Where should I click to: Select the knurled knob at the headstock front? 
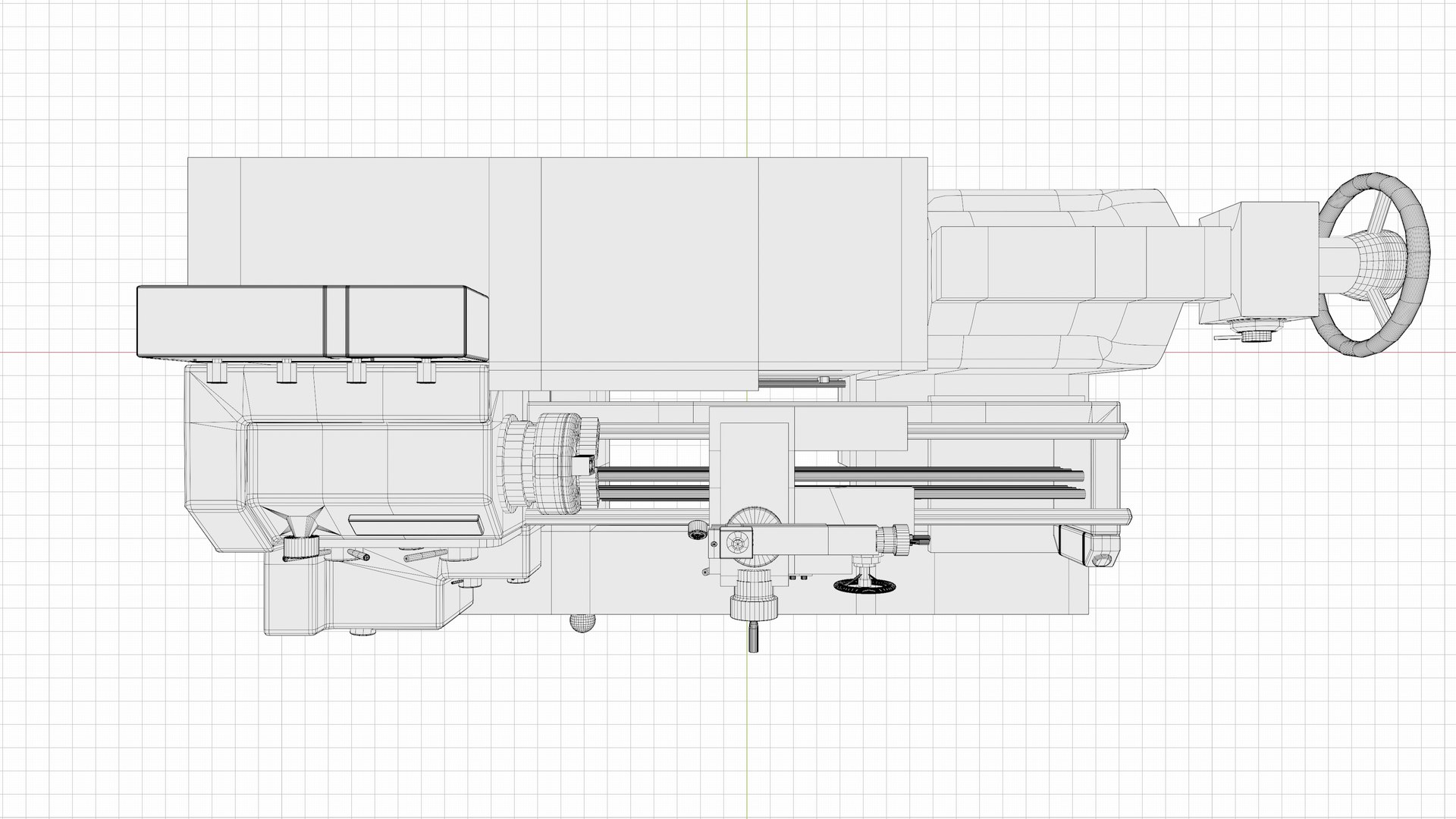tap(302, 547)
